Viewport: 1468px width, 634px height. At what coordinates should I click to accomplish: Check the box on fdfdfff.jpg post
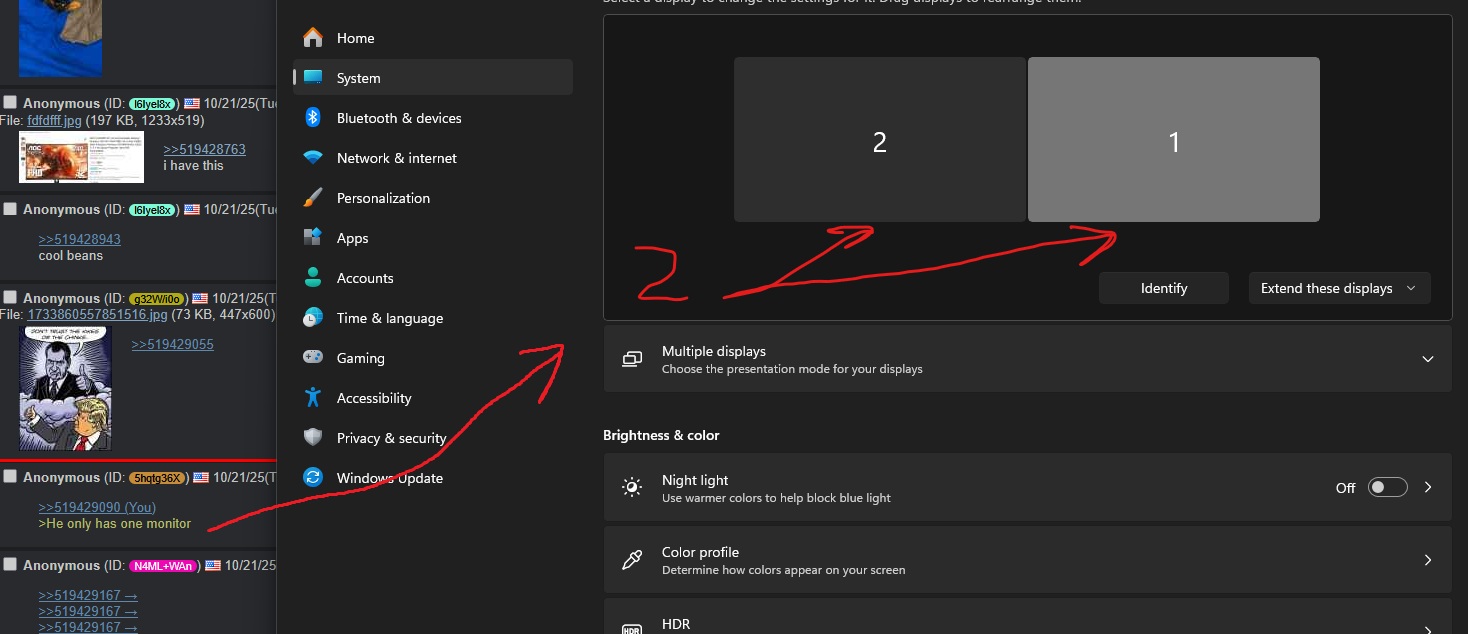10,102
